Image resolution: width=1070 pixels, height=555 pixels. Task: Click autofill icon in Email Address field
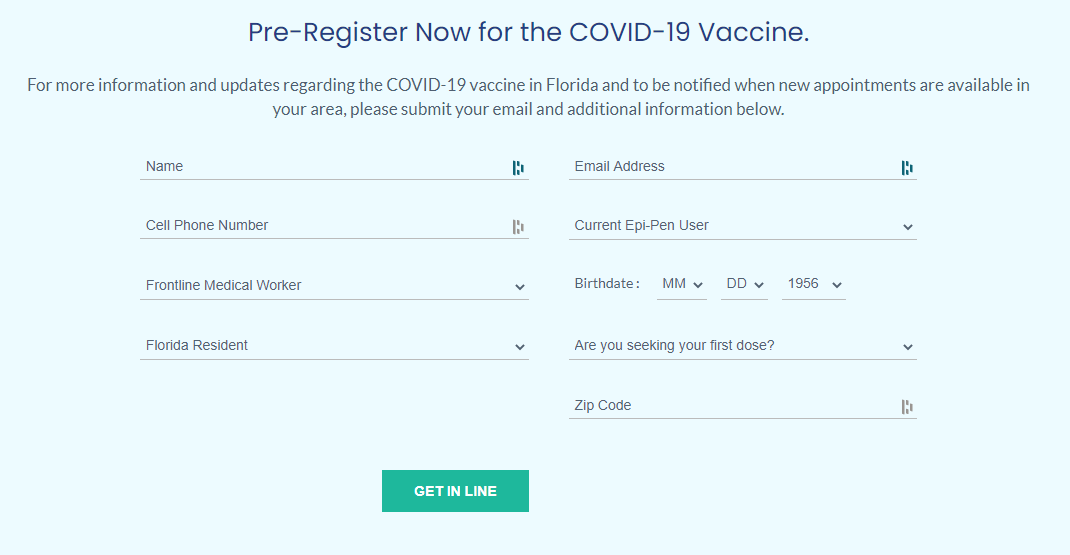click(x=907, y=168)
